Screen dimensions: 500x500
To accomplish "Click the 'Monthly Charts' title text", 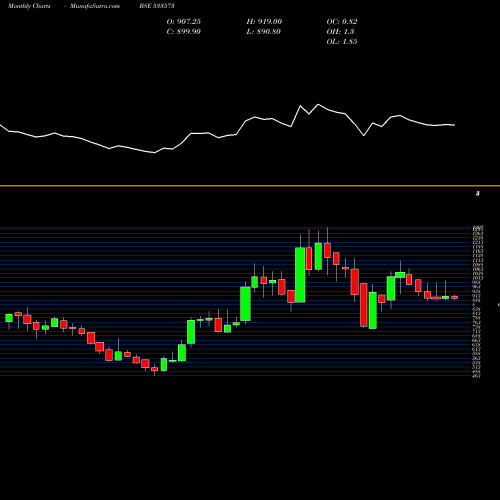I will (x=29, y=6).
